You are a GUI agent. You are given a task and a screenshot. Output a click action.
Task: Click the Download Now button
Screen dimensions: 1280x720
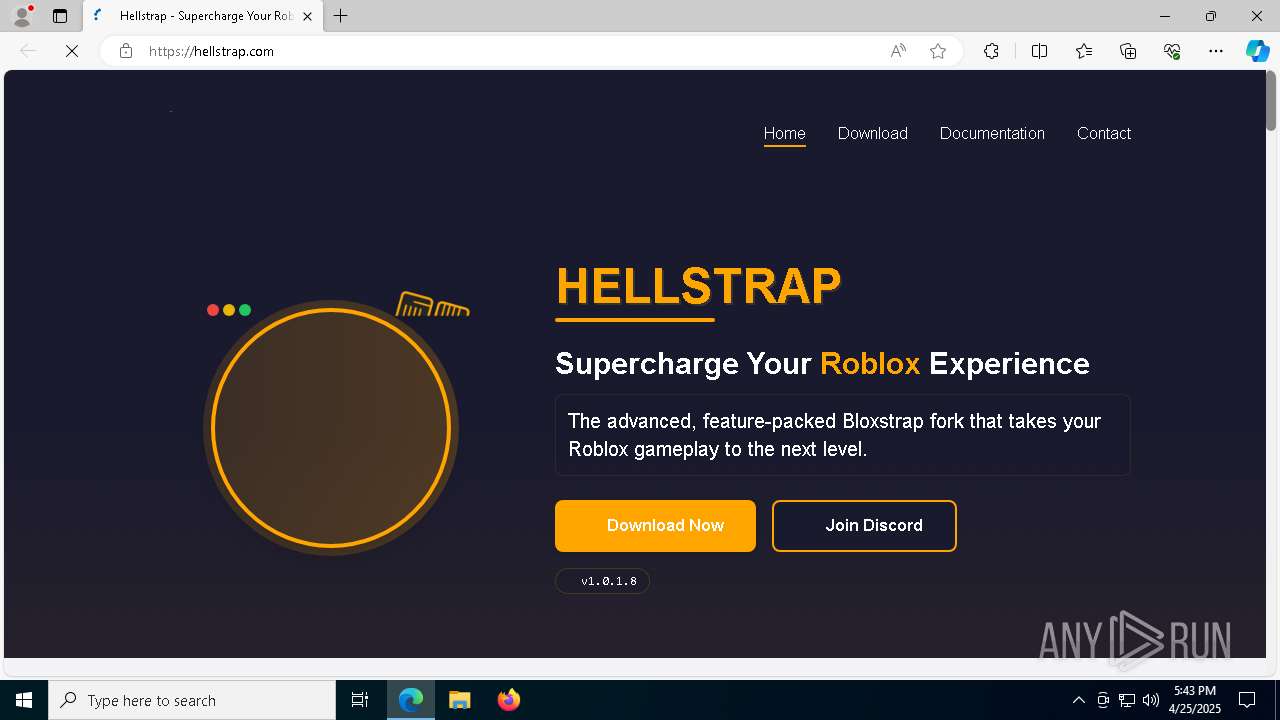tap(655, 525)
